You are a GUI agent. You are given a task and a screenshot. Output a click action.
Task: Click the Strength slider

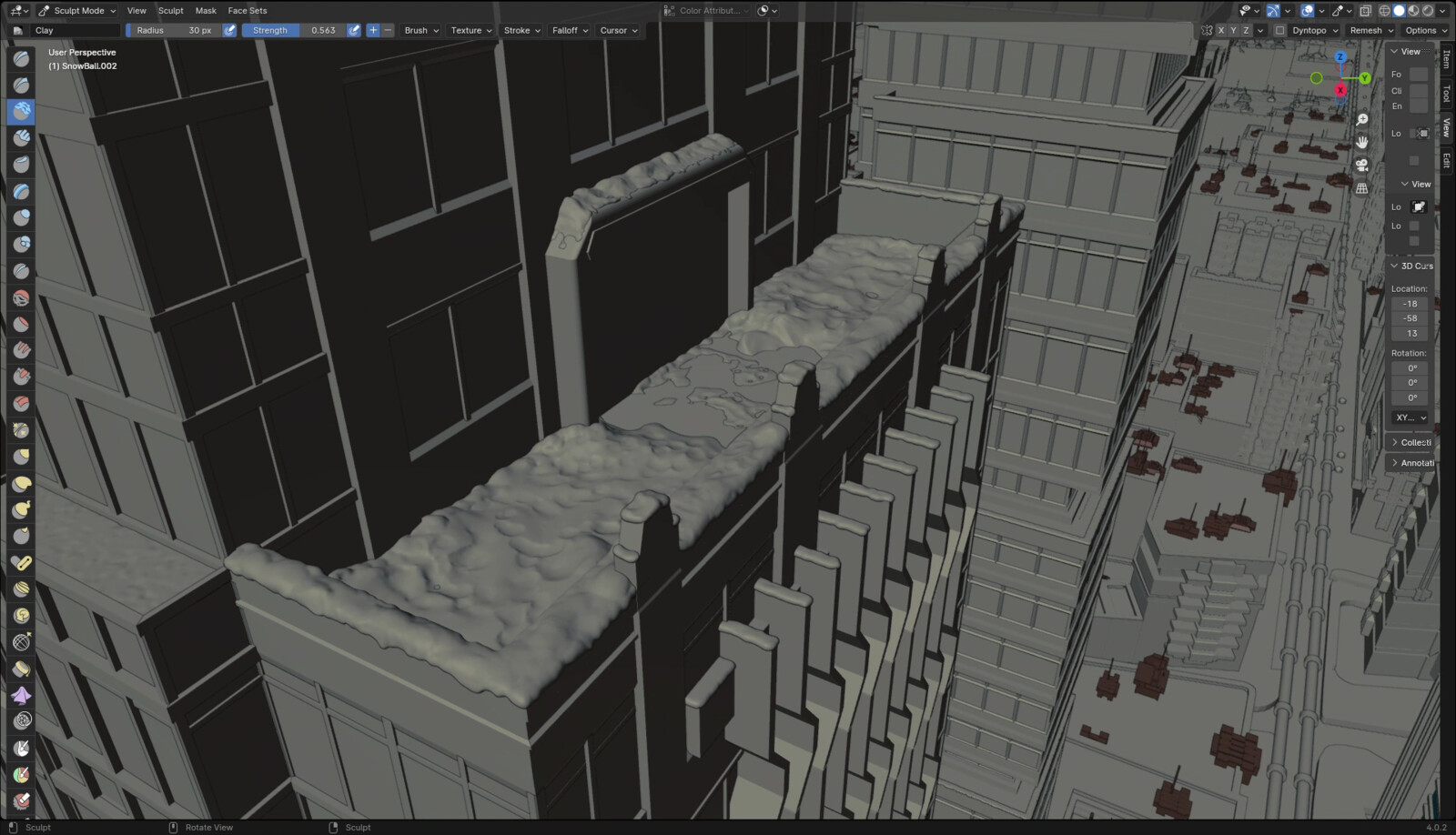(294, 30)
